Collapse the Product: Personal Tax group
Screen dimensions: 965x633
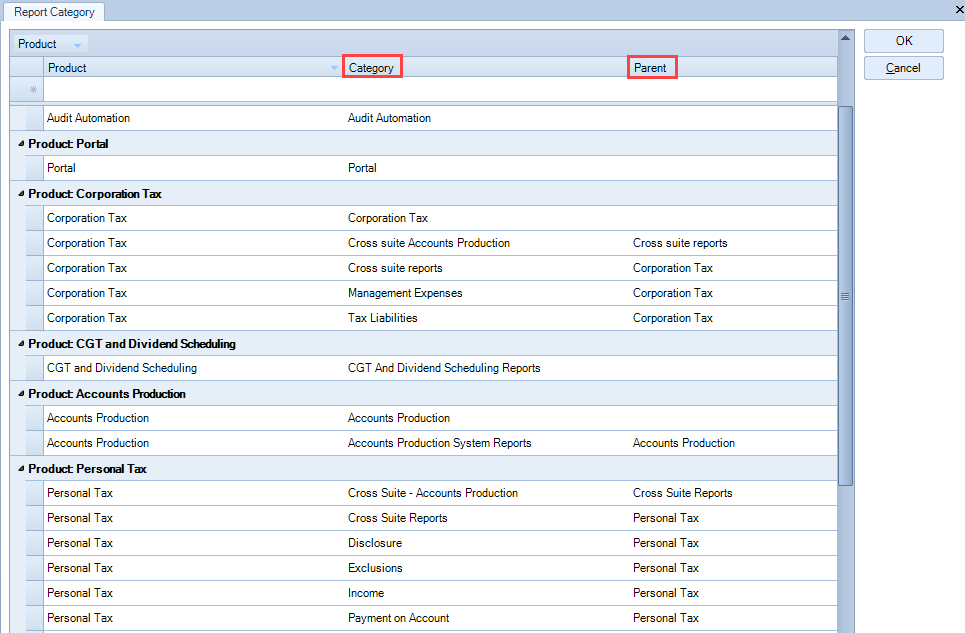pyautogui.click(x=22, y=469)
